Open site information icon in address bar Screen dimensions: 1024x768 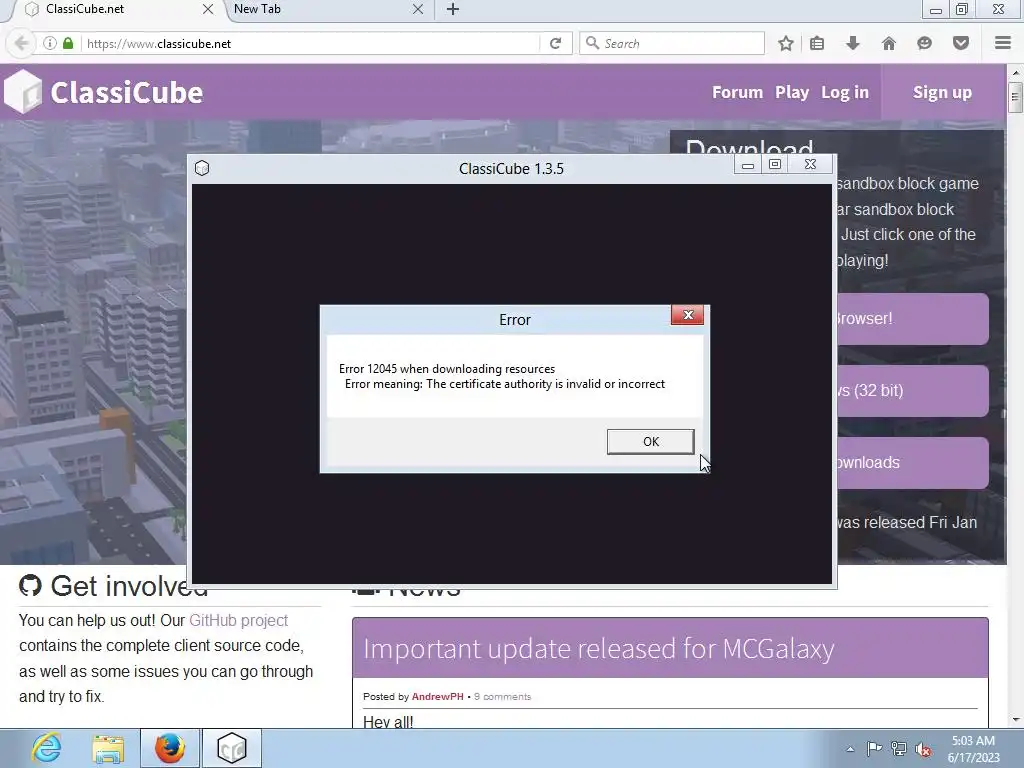(x=50, y=44)
